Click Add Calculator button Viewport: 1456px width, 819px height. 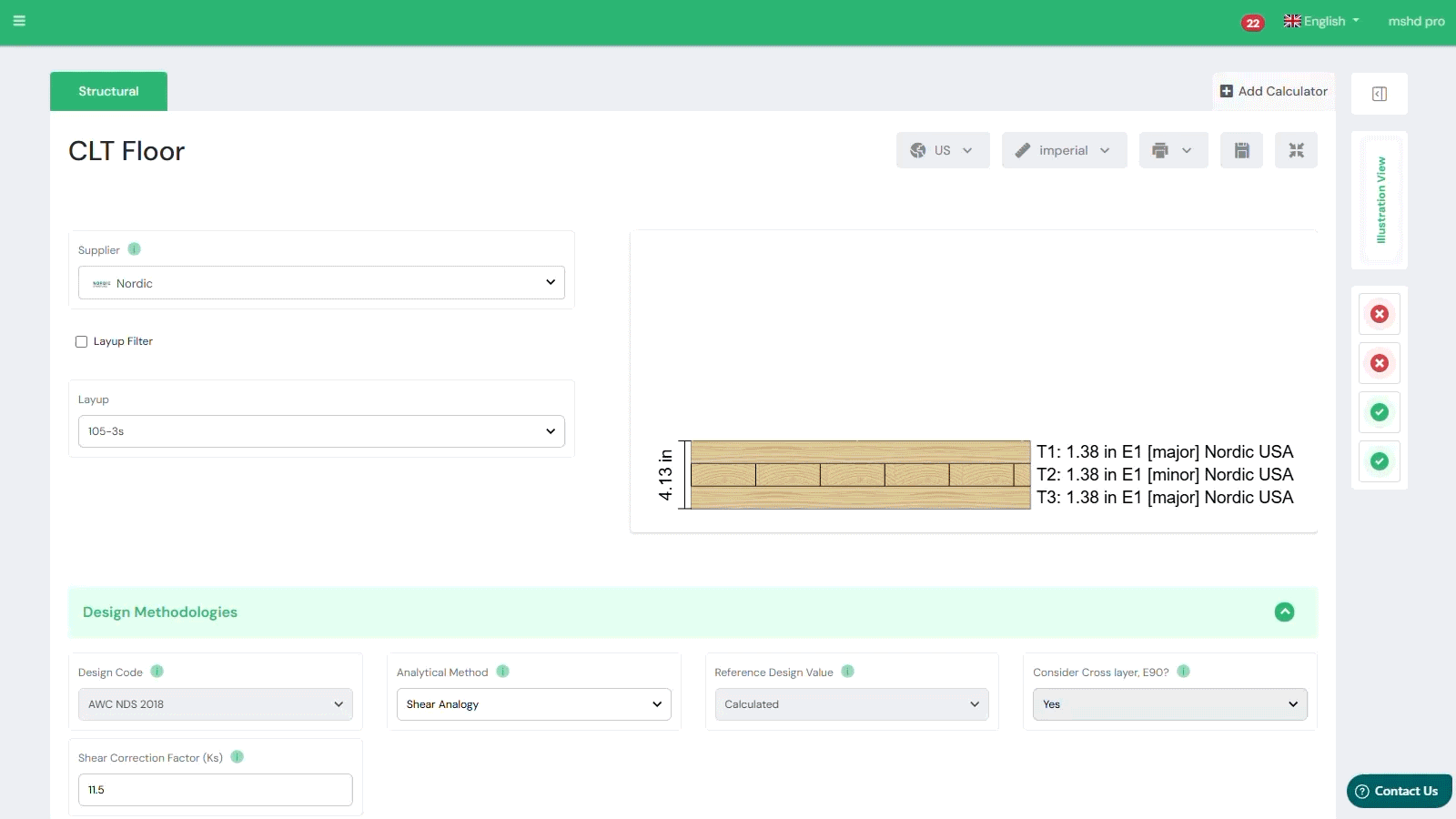click(1273, 91)
